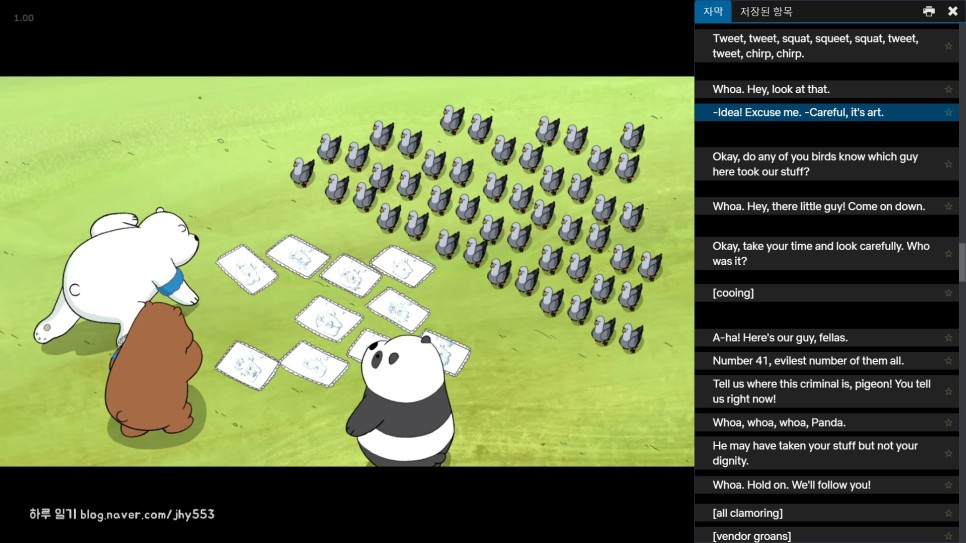Jump to 'Whoa, whoa, whoa, Panda.' subtitle

(826, 423)
